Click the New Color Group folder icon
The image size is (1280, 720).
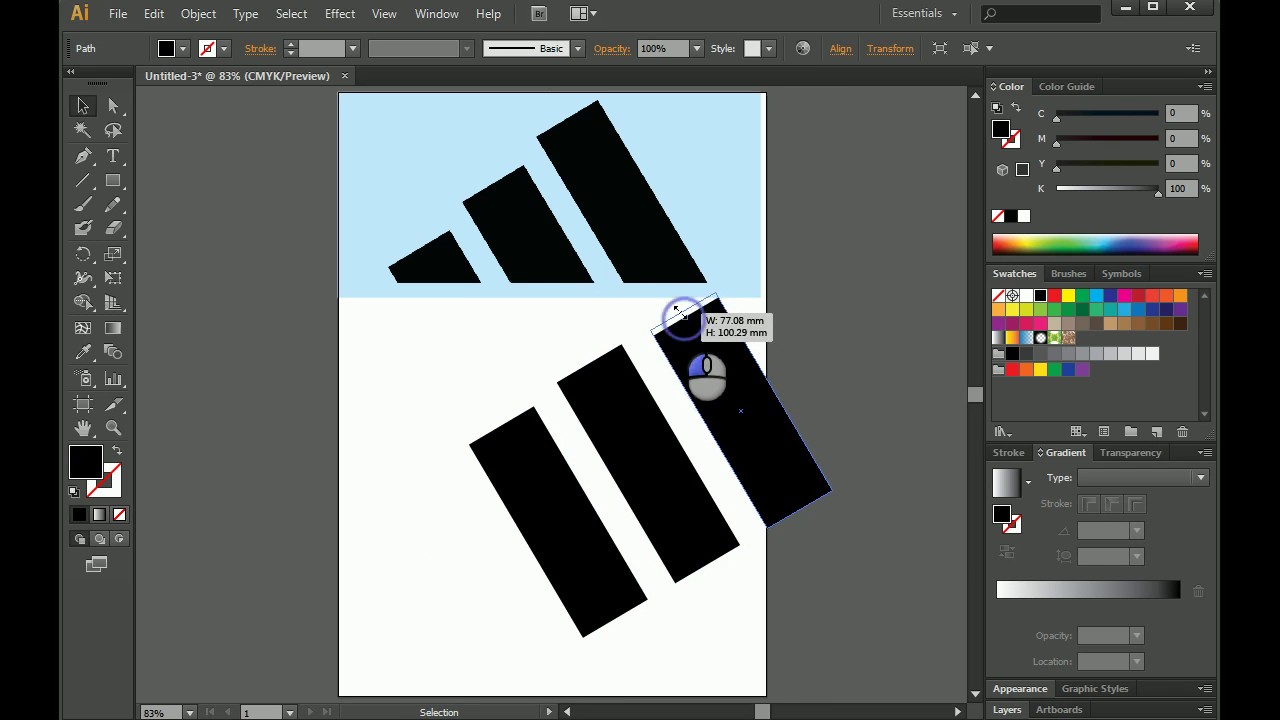tap(1130, 432)
